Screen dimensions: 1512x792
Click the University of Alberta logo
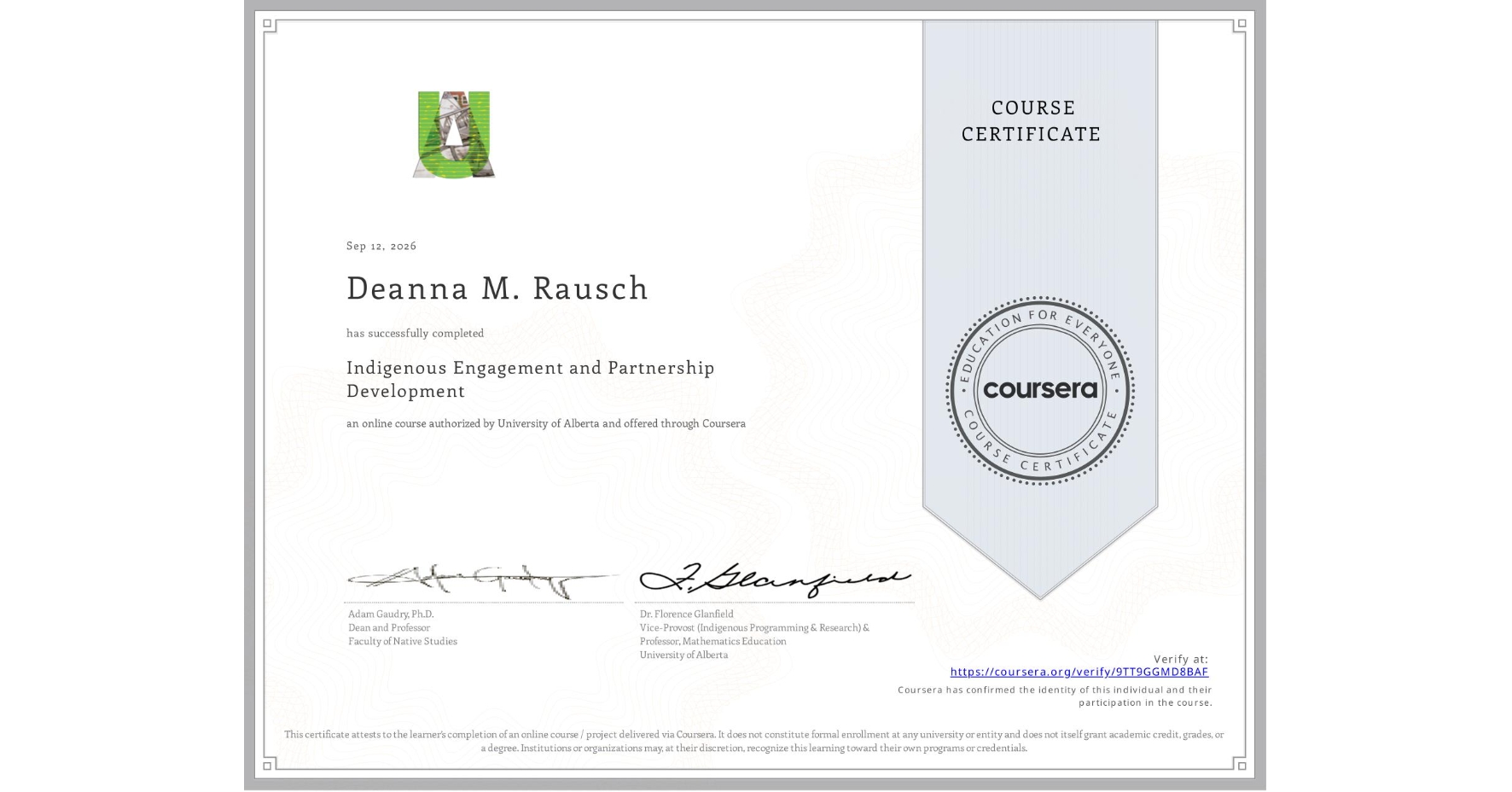pos(454,135)
